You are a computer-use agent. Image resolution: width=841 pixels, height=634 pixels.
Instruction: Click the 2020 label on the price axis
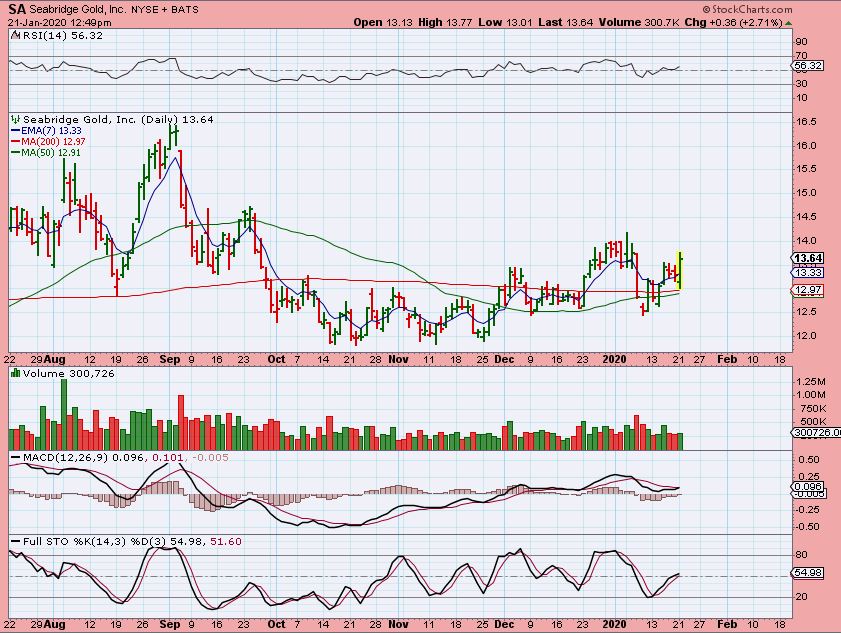point(615,359)
